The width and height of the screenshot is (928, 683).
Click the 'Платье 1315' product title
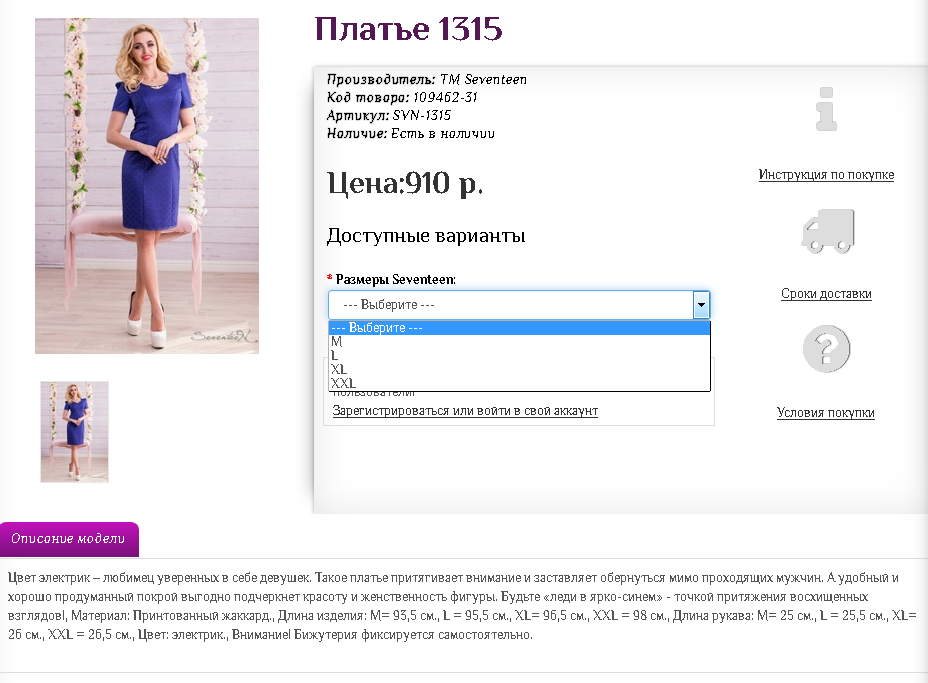pyautogui.click(x=408, y=30)
